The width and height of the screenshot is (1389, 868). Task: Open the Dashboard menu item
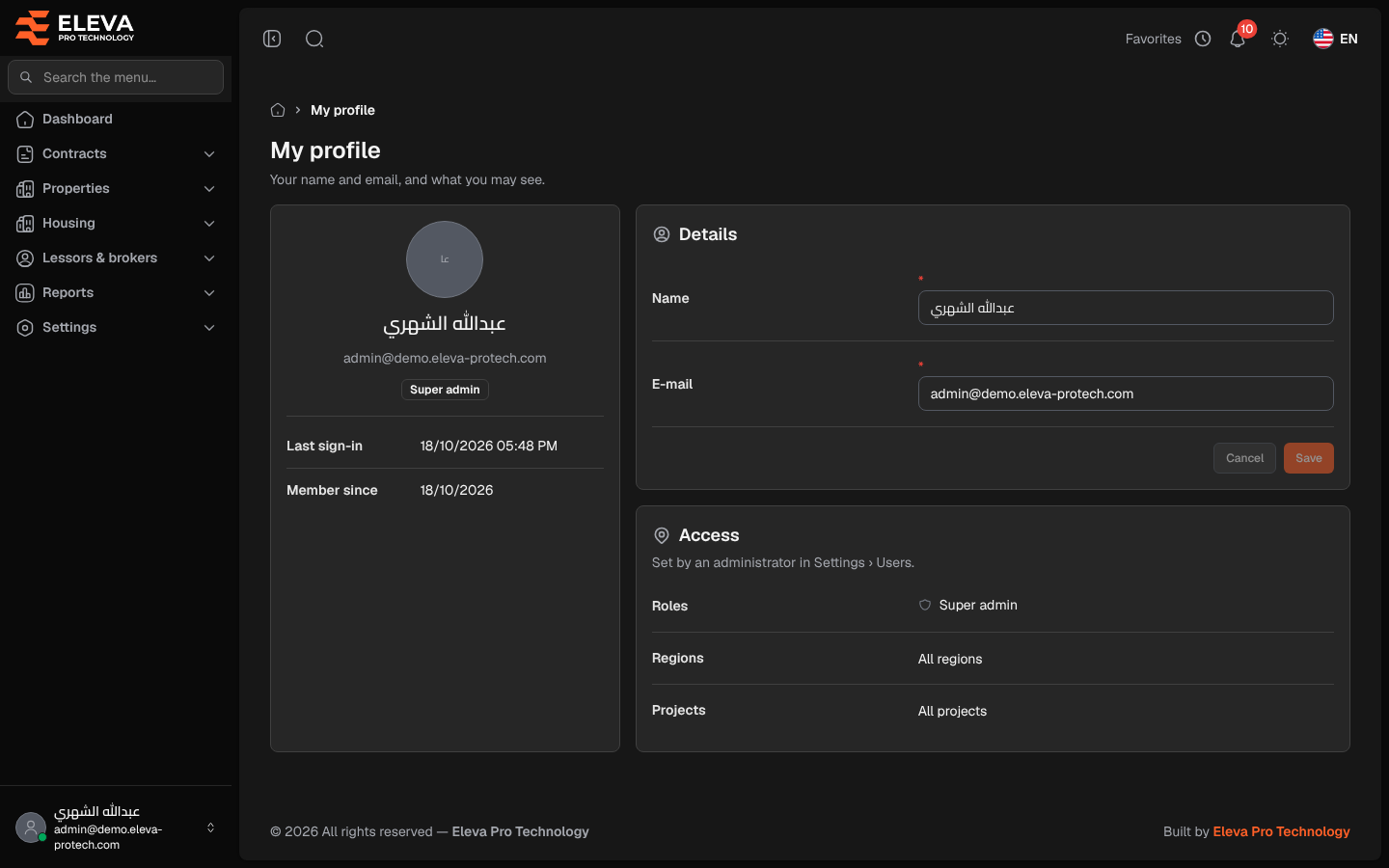(116, 120)
